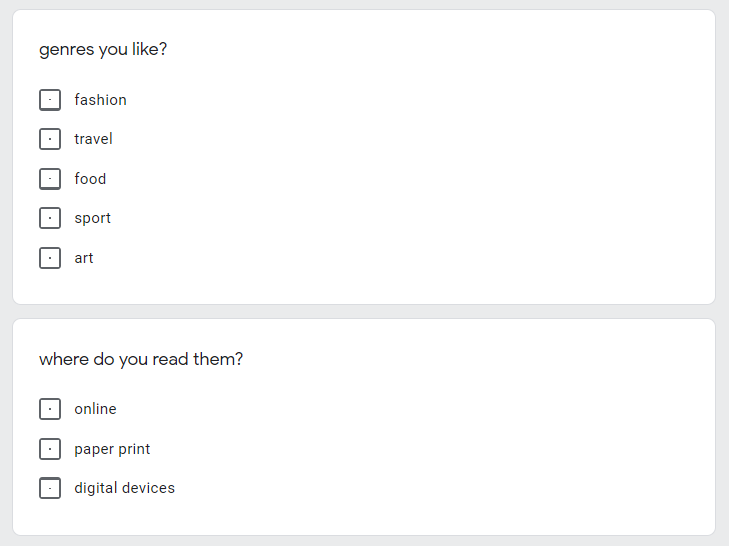This screenshot has height=546, width=729.
Task: Click the art option label
Action: pyautogui.click(x=84, y=258)
